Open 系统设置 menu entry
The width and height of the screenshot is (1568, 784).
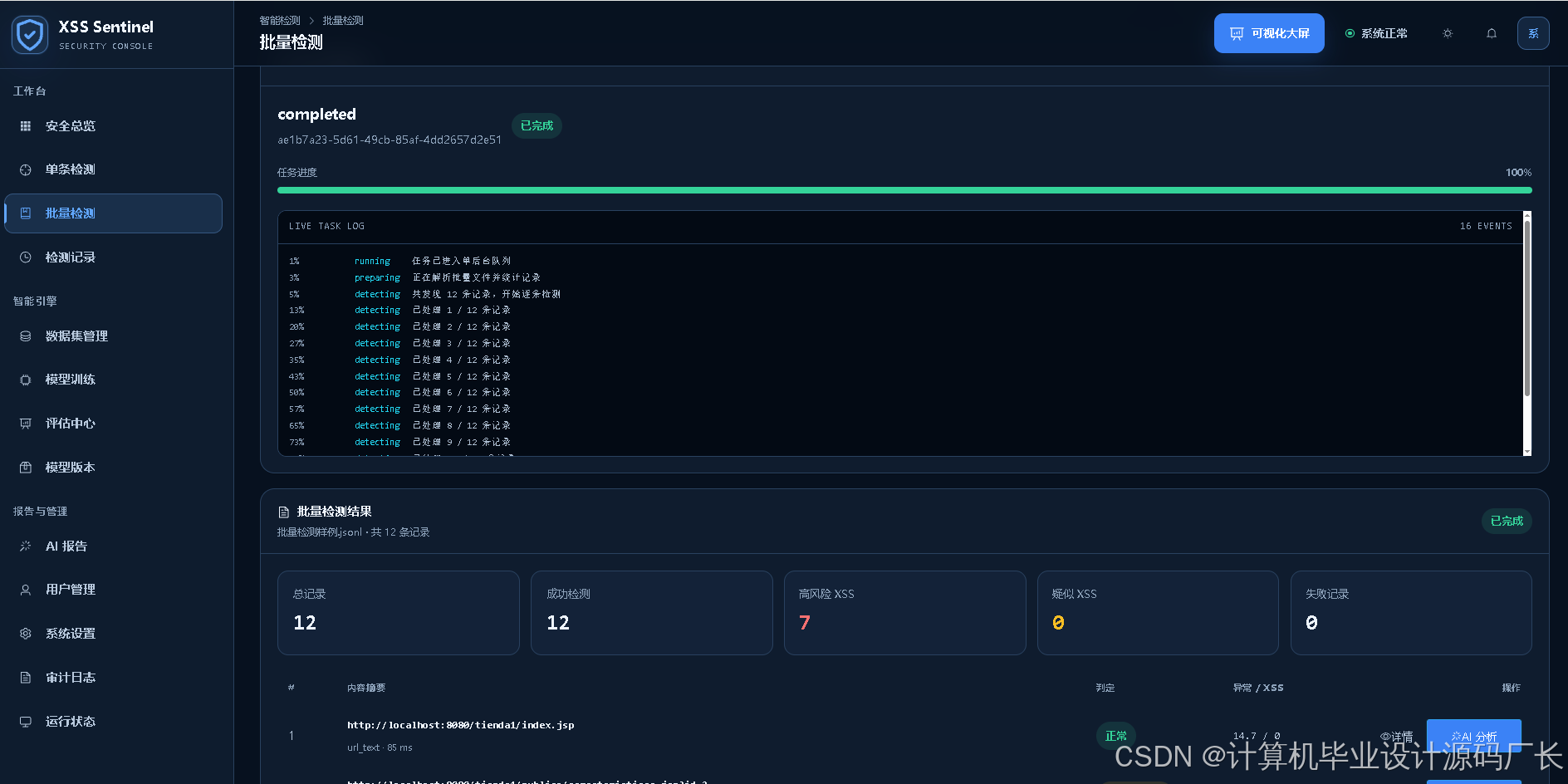click(113, 634)
